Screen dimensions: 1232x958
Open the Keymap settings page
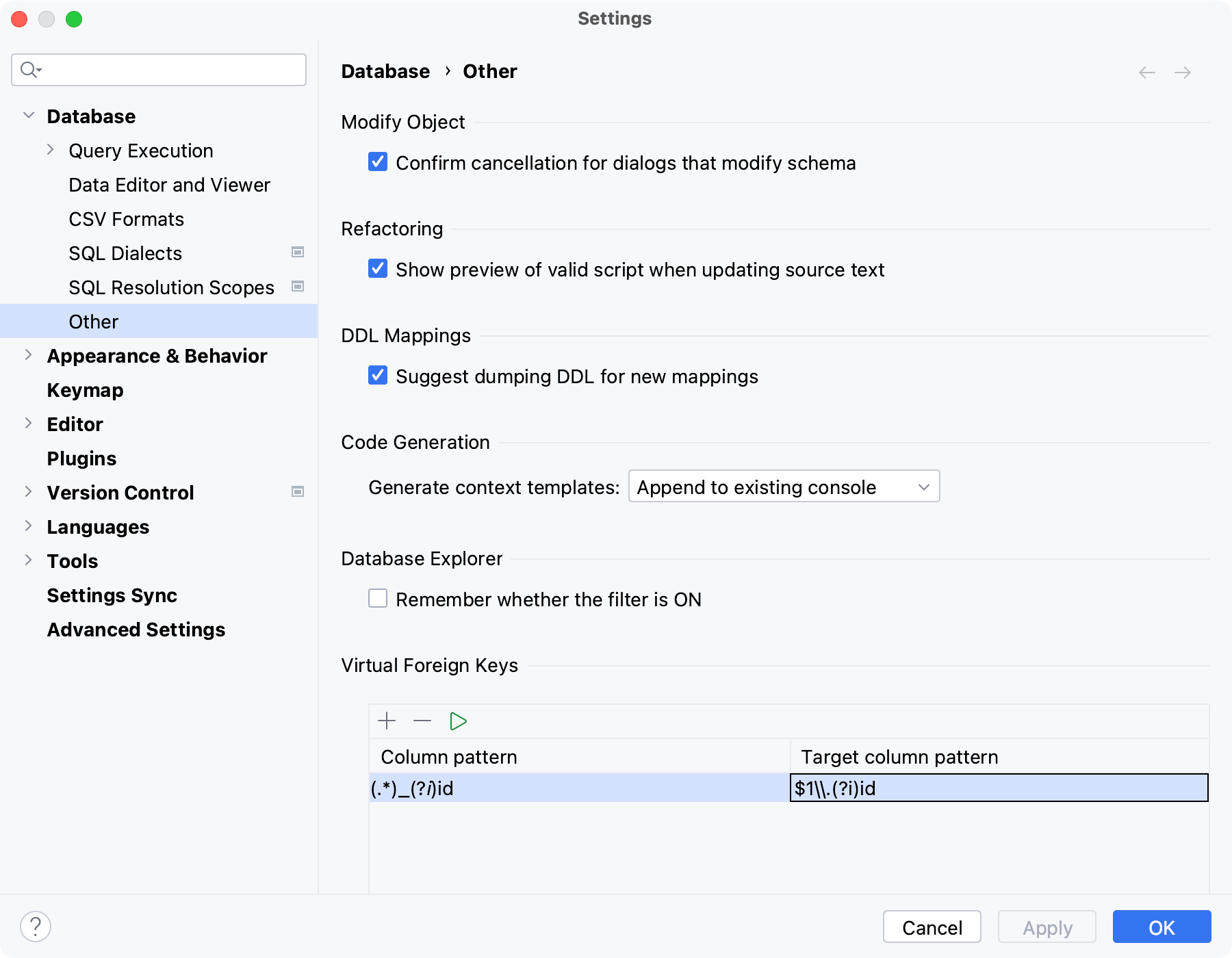pos(85,389)
